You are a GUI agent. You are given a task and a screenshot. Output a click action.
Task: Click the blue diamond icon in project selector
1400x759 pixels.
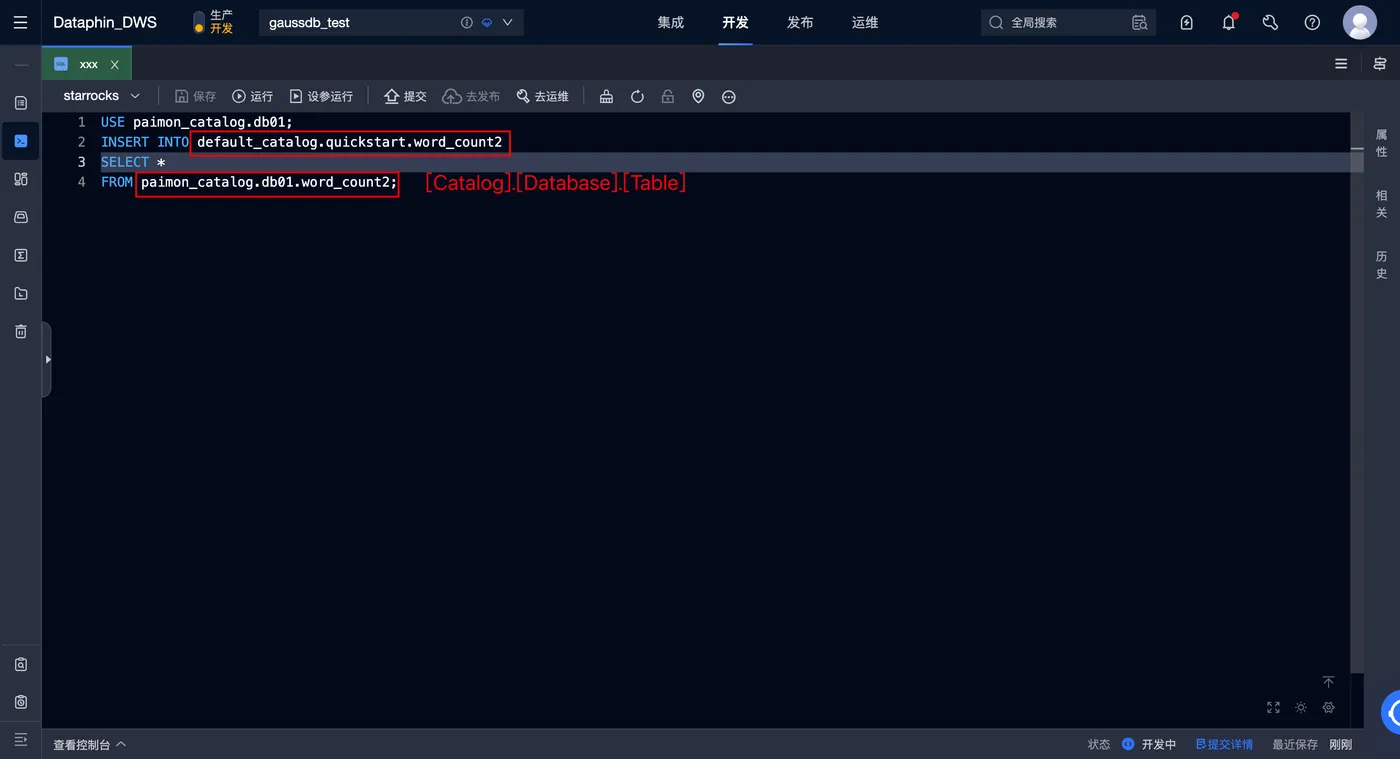pos(487,22)
